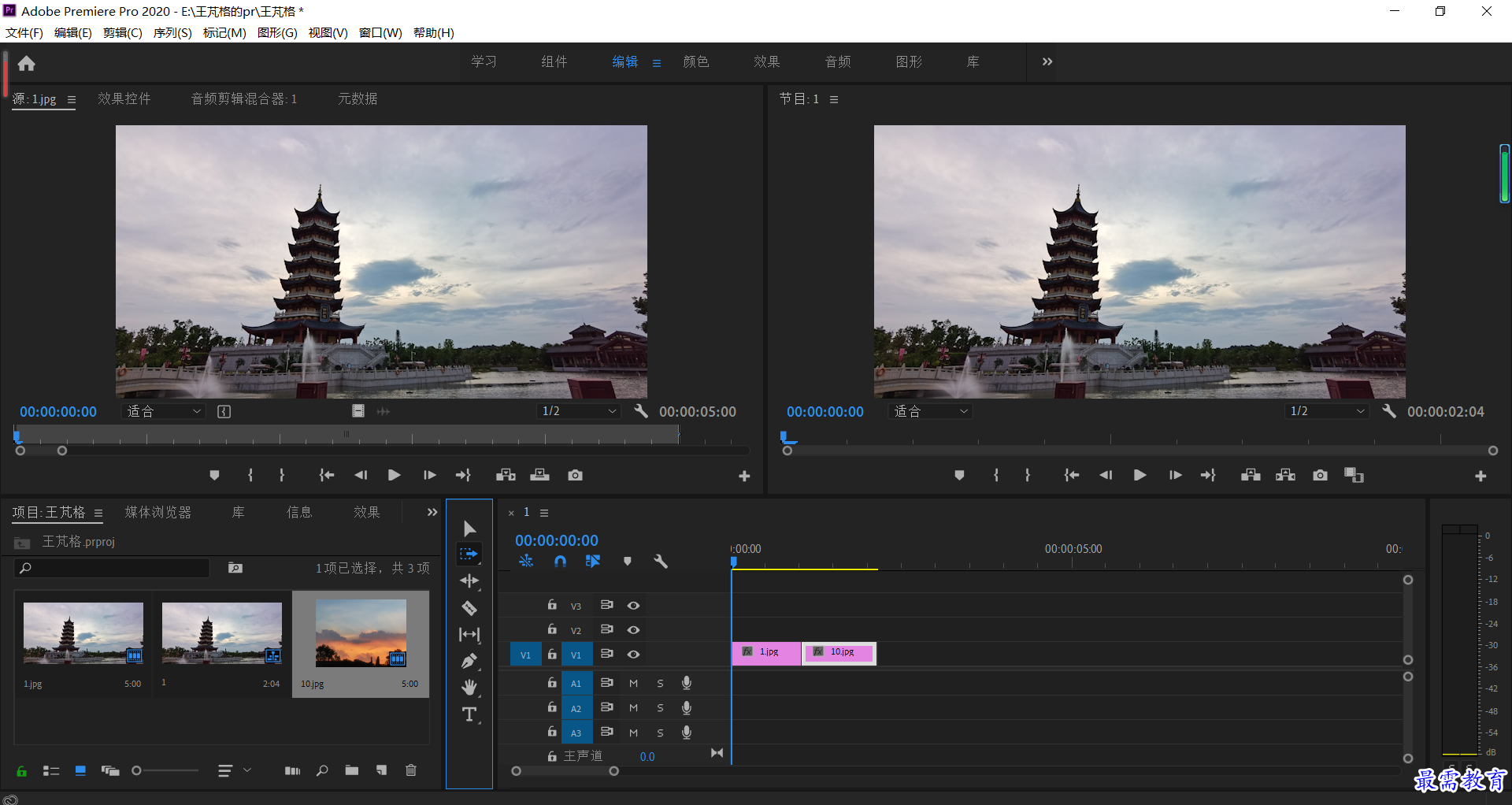This screenshot has height=805, width=1512.
Task: Select the Slip tool
Action: [469, 634]
